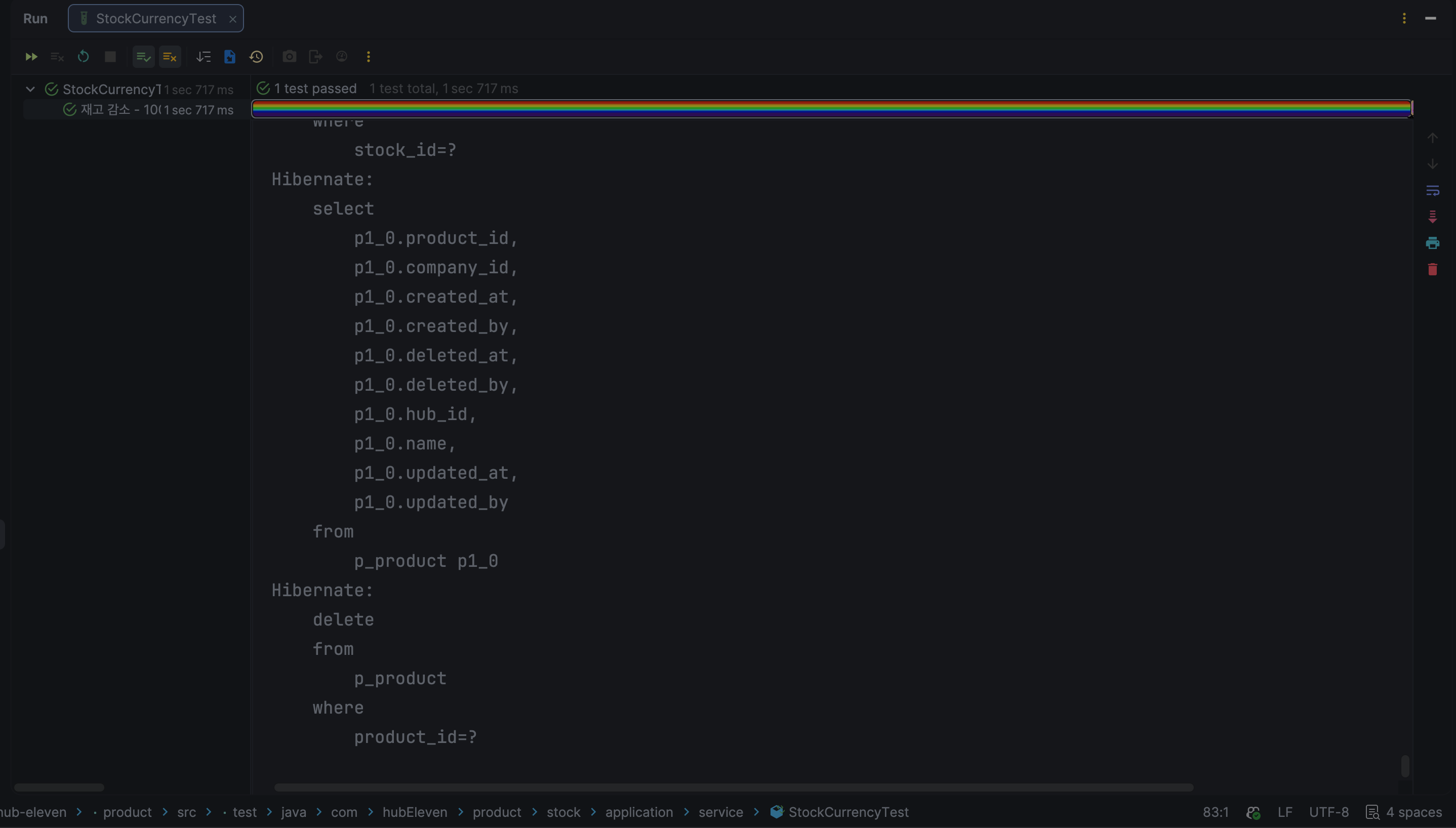
Task: Click the console horizontal scrollbar
Action: click(x=734, y=788)
